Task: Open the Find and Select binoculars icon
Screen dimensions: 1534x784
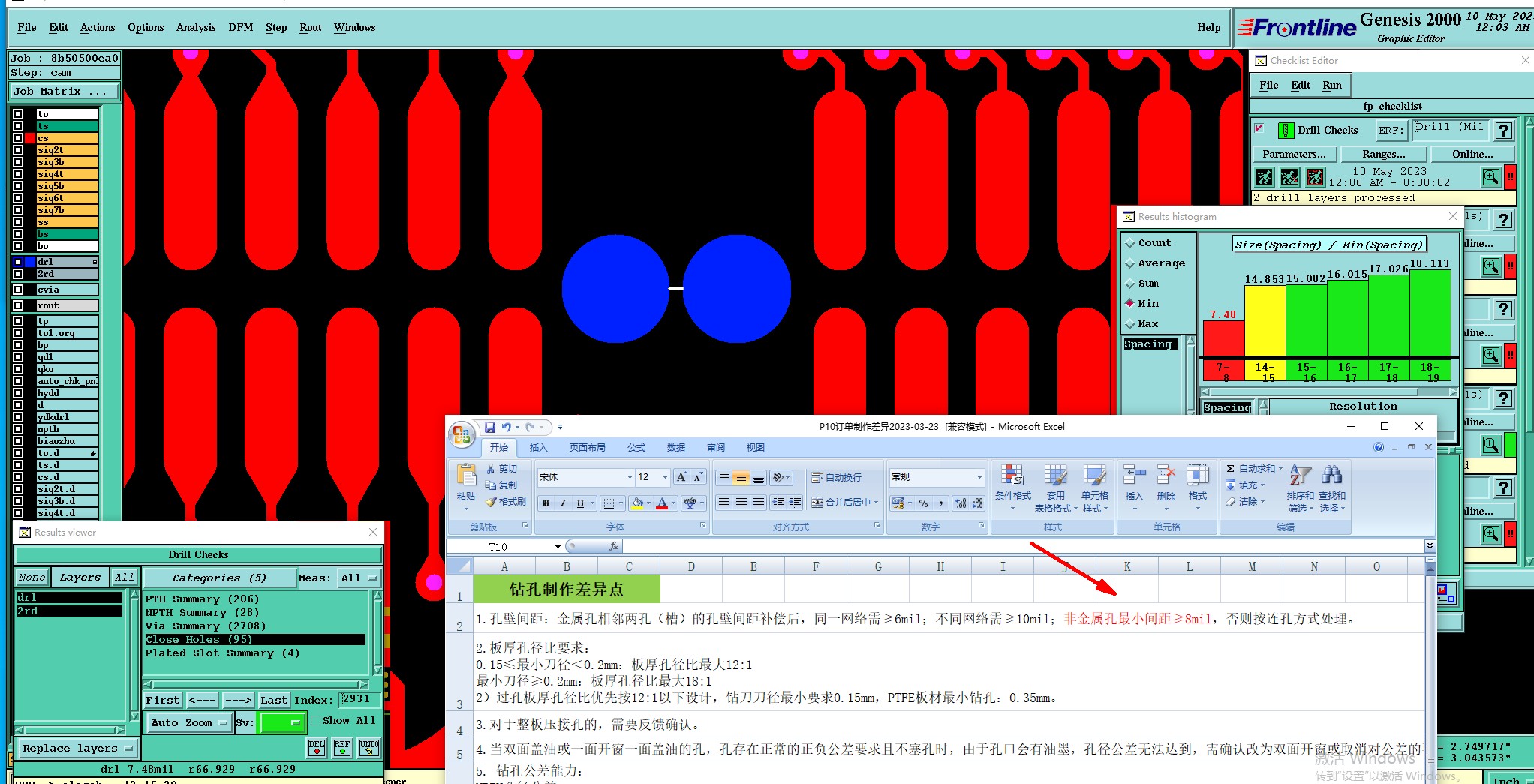Action: coord(1331,475)
